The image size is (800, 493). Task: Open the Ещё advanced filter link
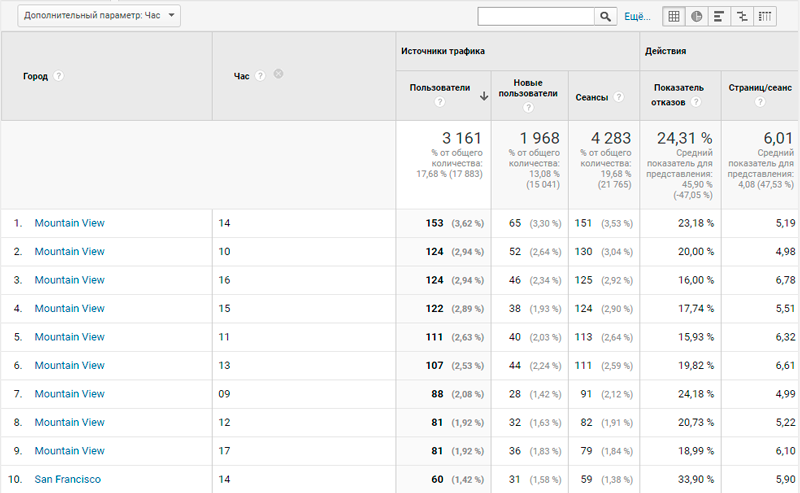tap(637, 17)
